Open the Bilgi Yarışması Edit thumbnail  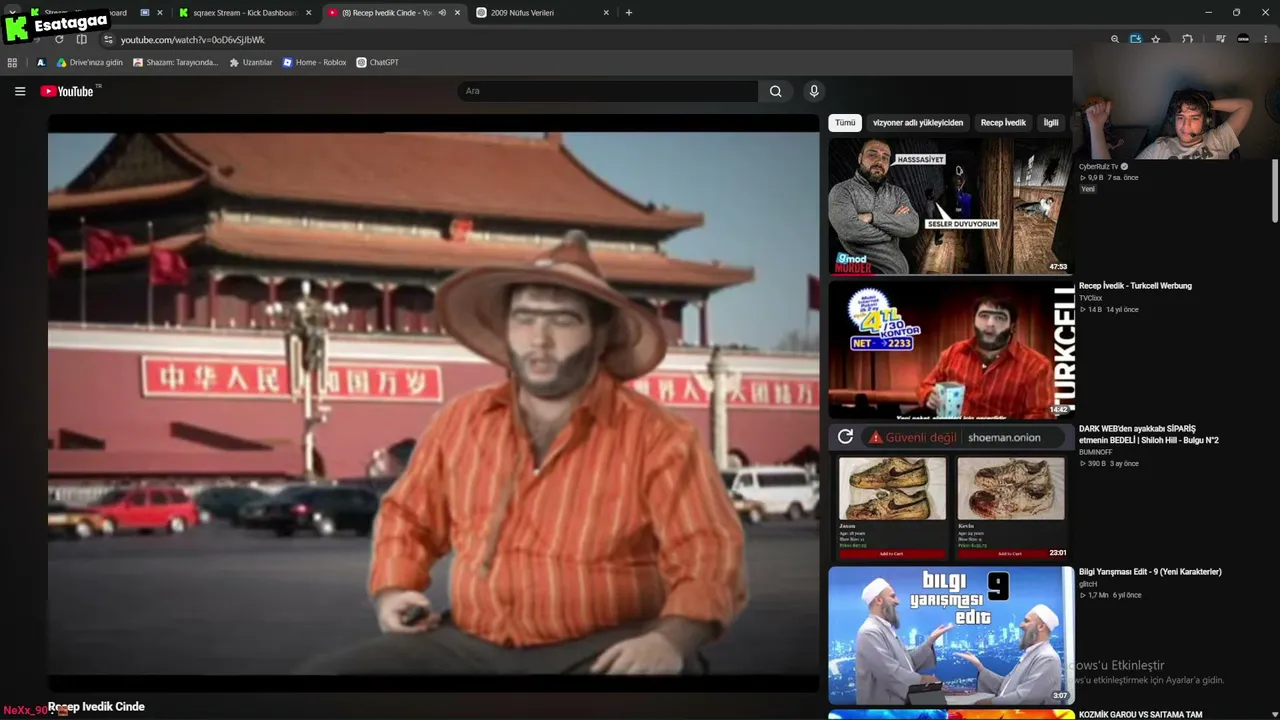[950, 635]
